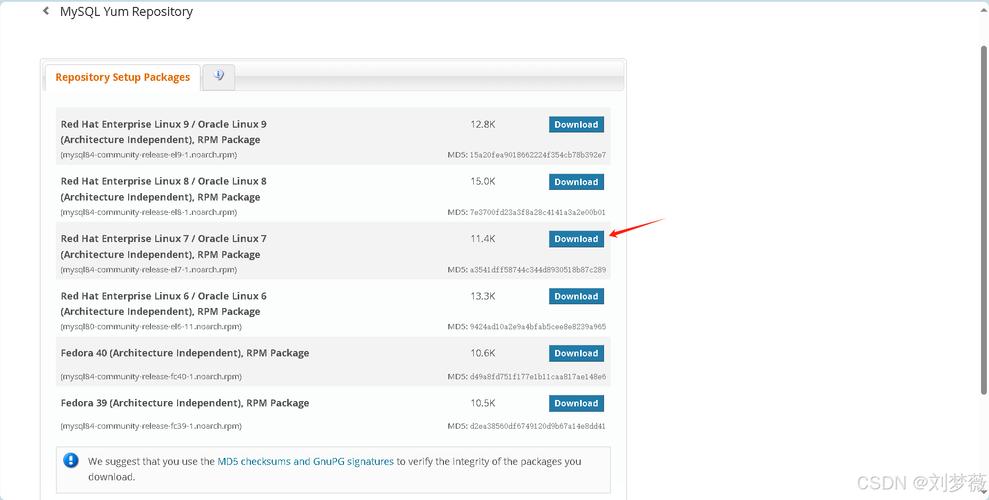Download the Red Hat Enterprise Linux 8 package
Screen dimensions: 989x500
coord(576,182)
